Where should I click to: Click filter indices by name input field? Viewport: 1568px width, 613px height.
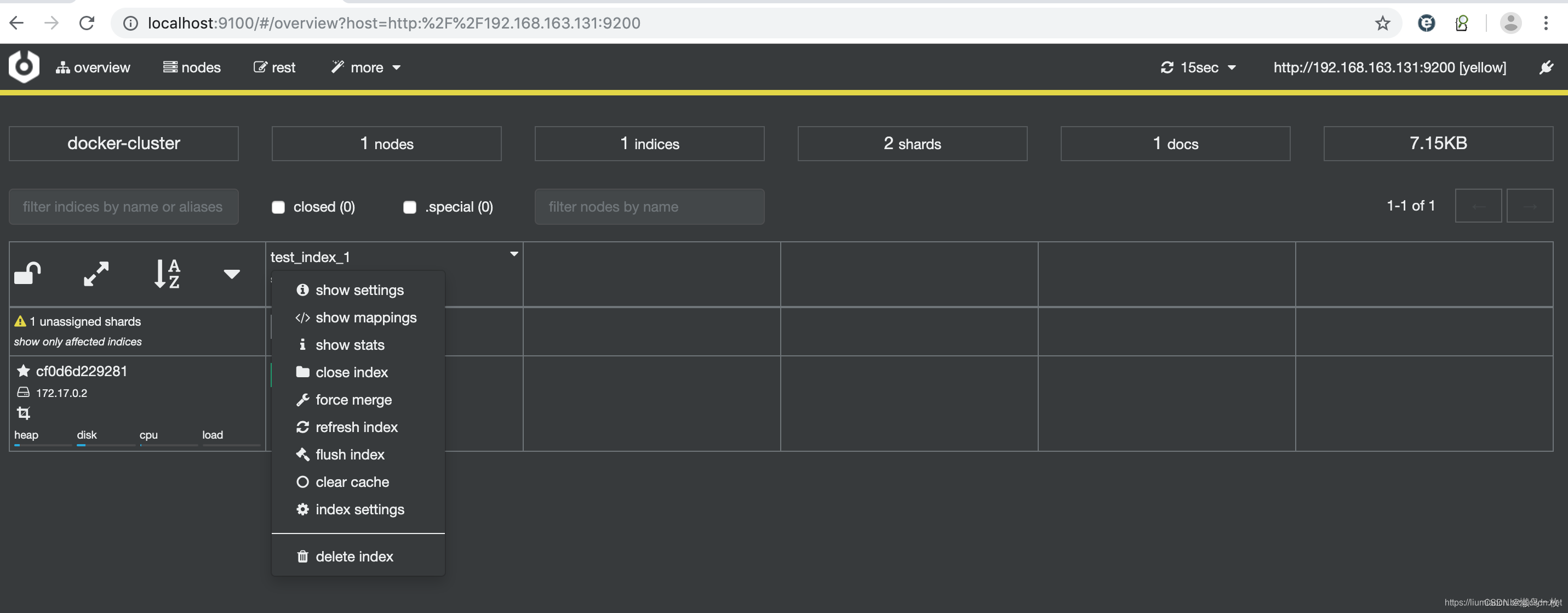(x=123, y=206)
